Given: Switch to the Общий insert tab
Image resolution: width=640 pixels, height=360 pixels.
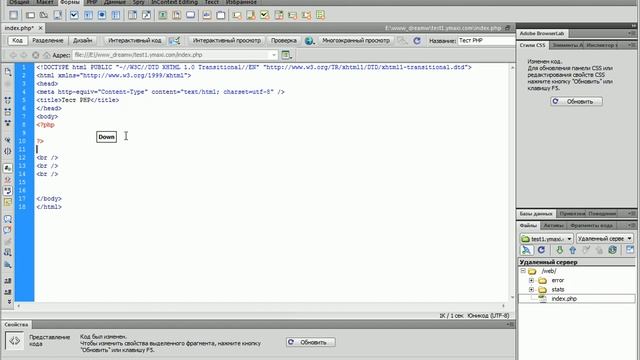Looking at the screenshot, I should click(x=19, y=2).
